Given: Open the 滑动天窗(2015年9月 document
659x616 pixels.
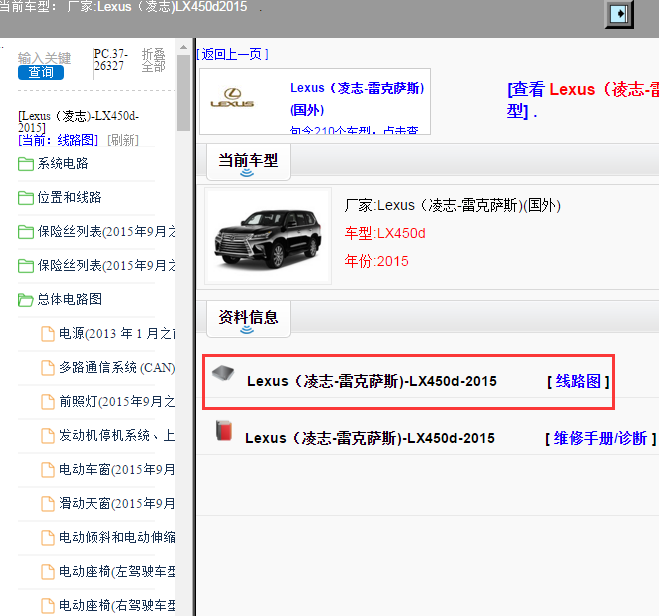Looking at the screenshot, I should click(117, 503).
